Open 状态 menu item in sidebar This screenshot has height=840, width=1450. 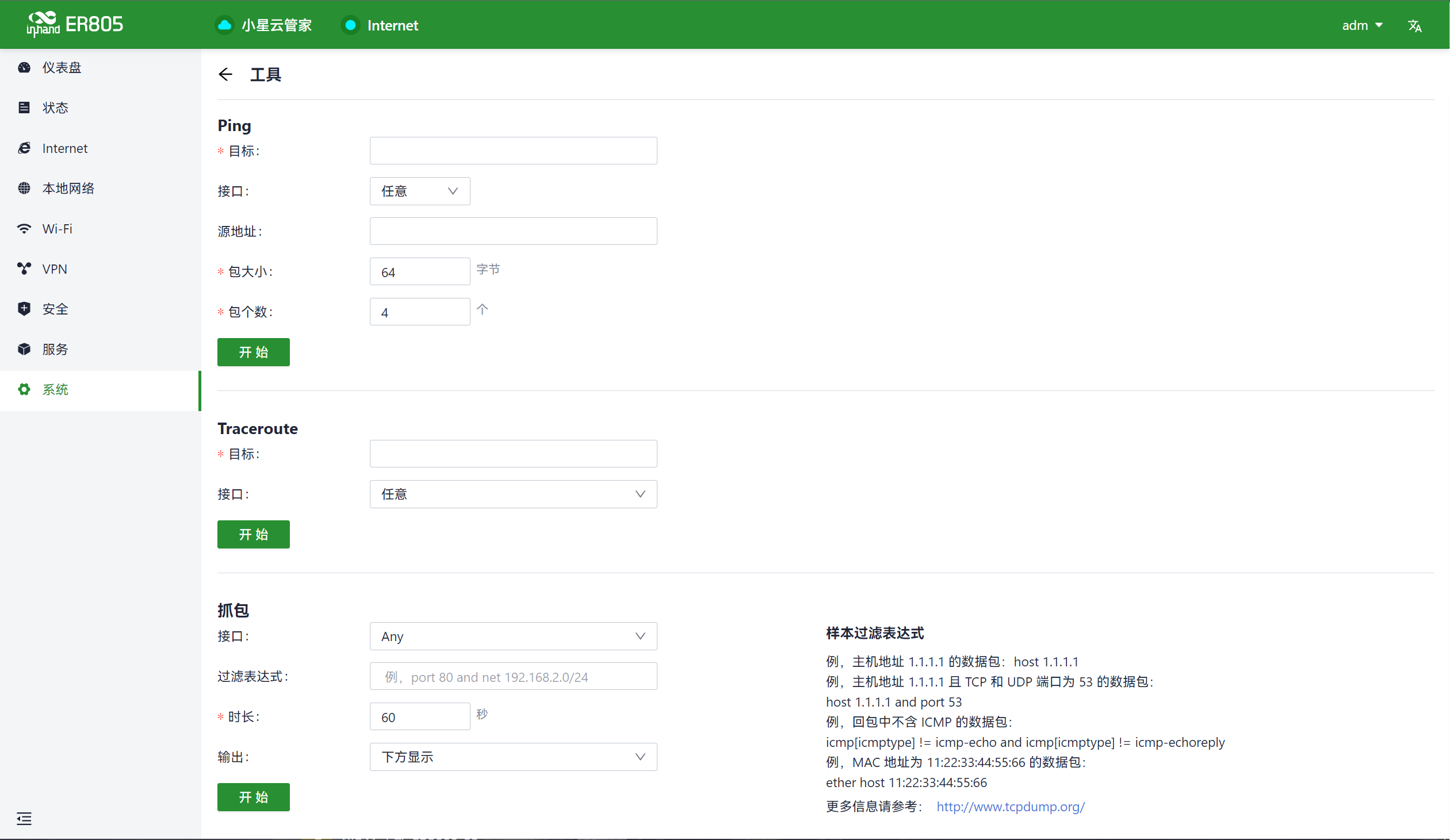55,108
